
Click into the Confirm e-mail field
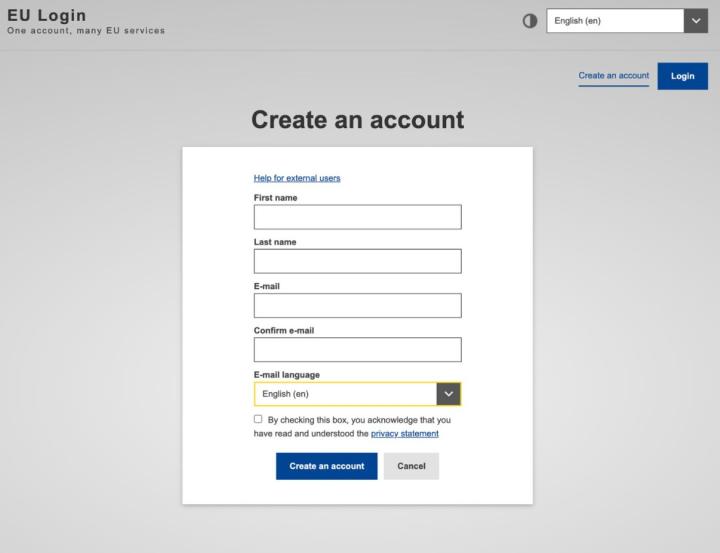point(358,350)
